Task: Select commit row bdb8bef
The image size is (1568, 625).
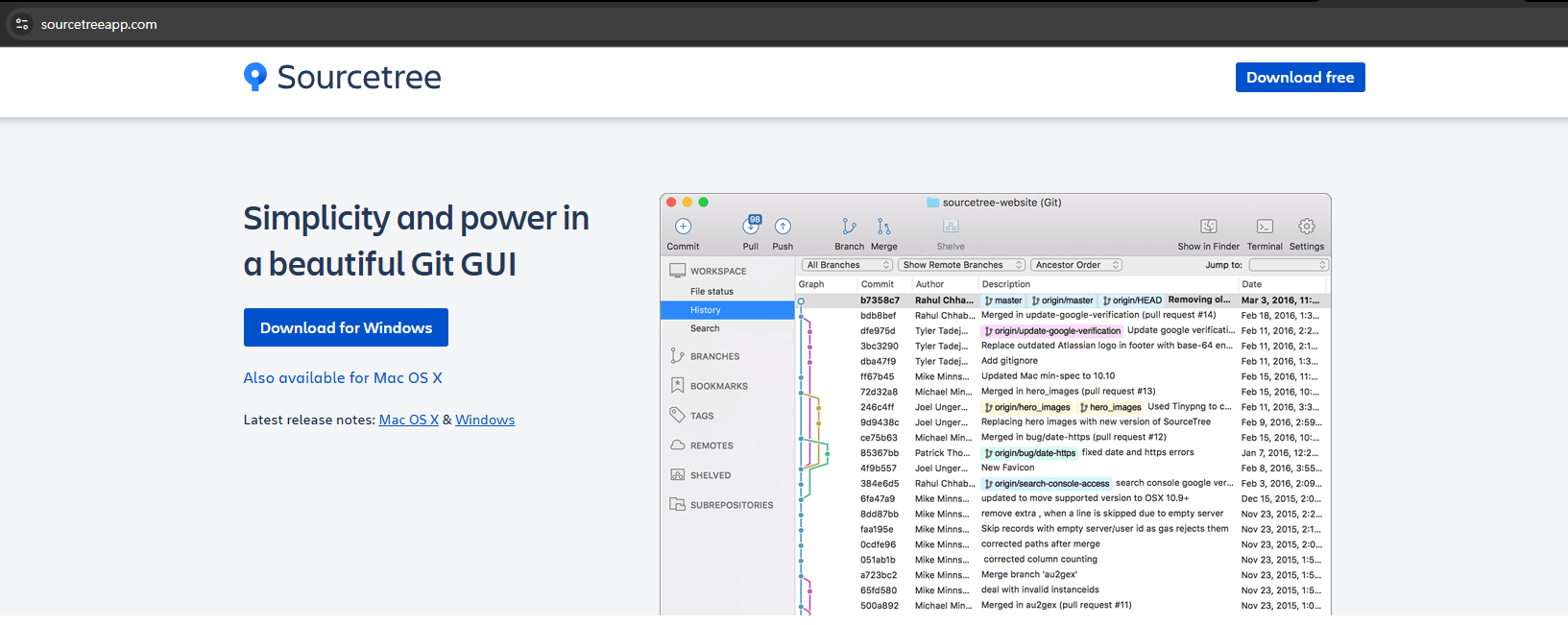Action: [x=1063, y=315]
